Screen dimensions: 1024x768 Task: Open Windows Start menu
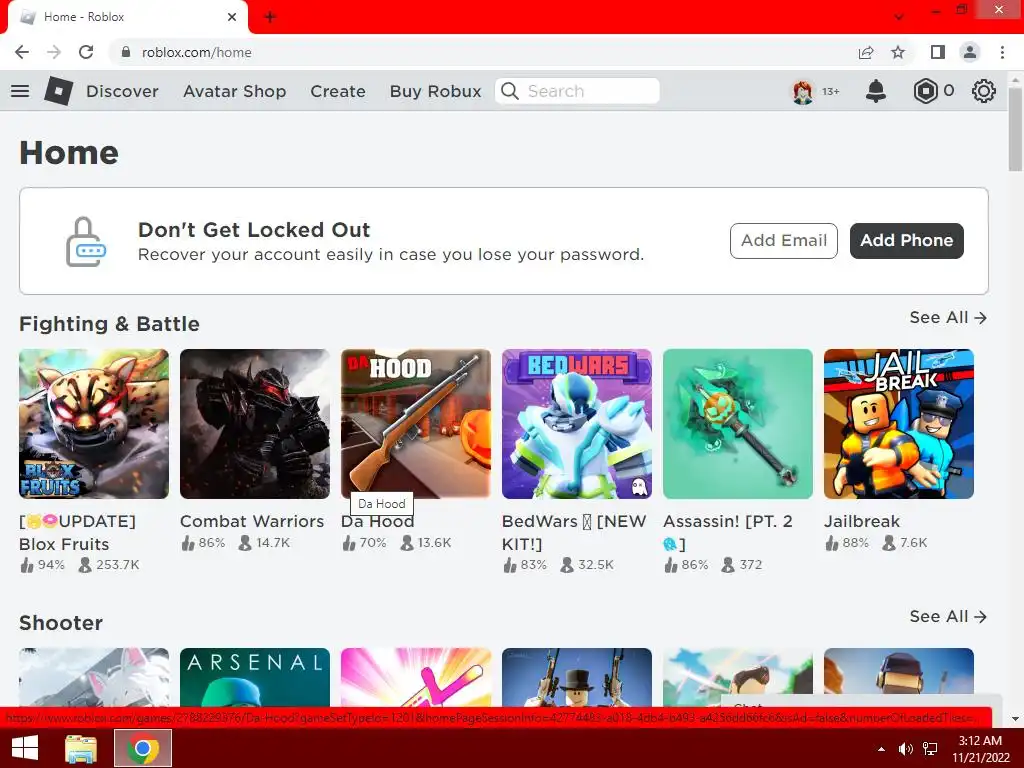point(25,748)
